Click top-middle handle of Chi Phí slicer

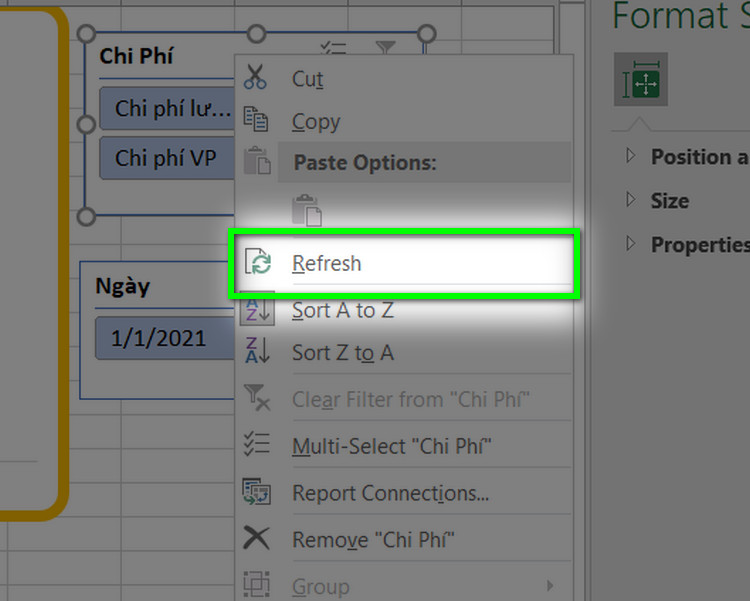[256, 34]
